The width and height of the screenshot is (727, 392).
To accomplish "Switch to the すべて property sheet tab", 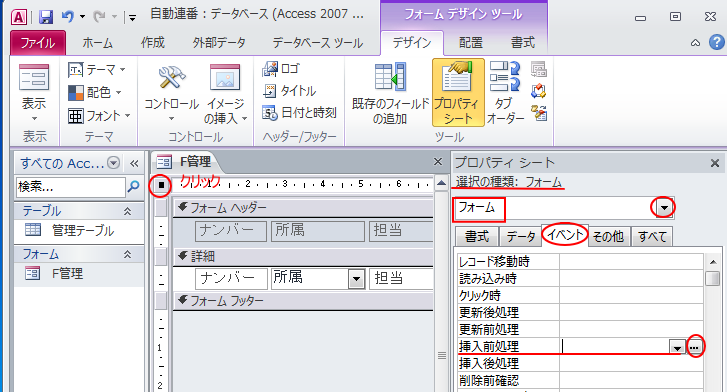I will (652, 237).
